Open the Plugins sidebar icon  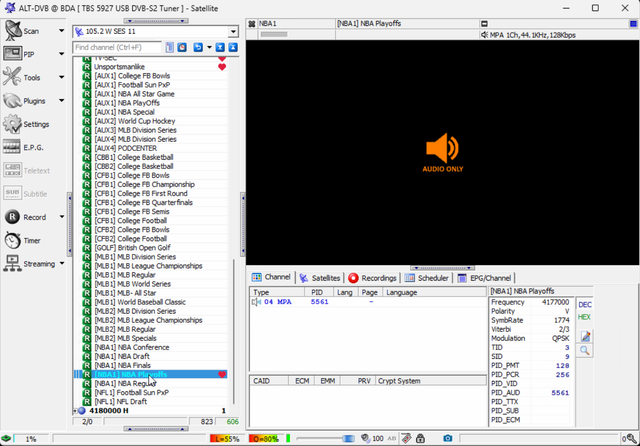click(x=12, y=100)
